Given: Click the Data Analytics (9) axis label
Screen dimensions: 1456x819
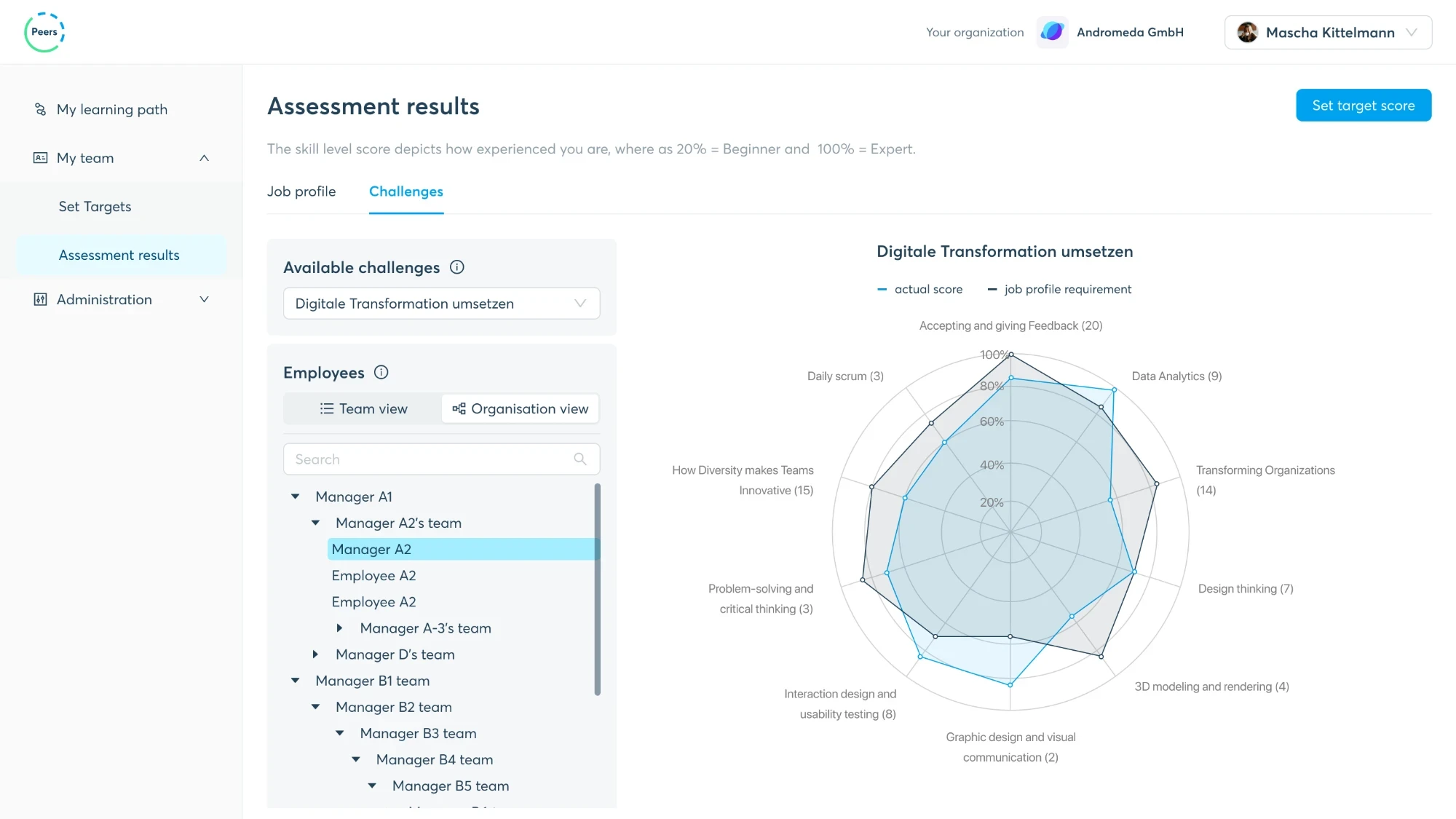Looking at the screenshot, I should [x=1176, y=376].
